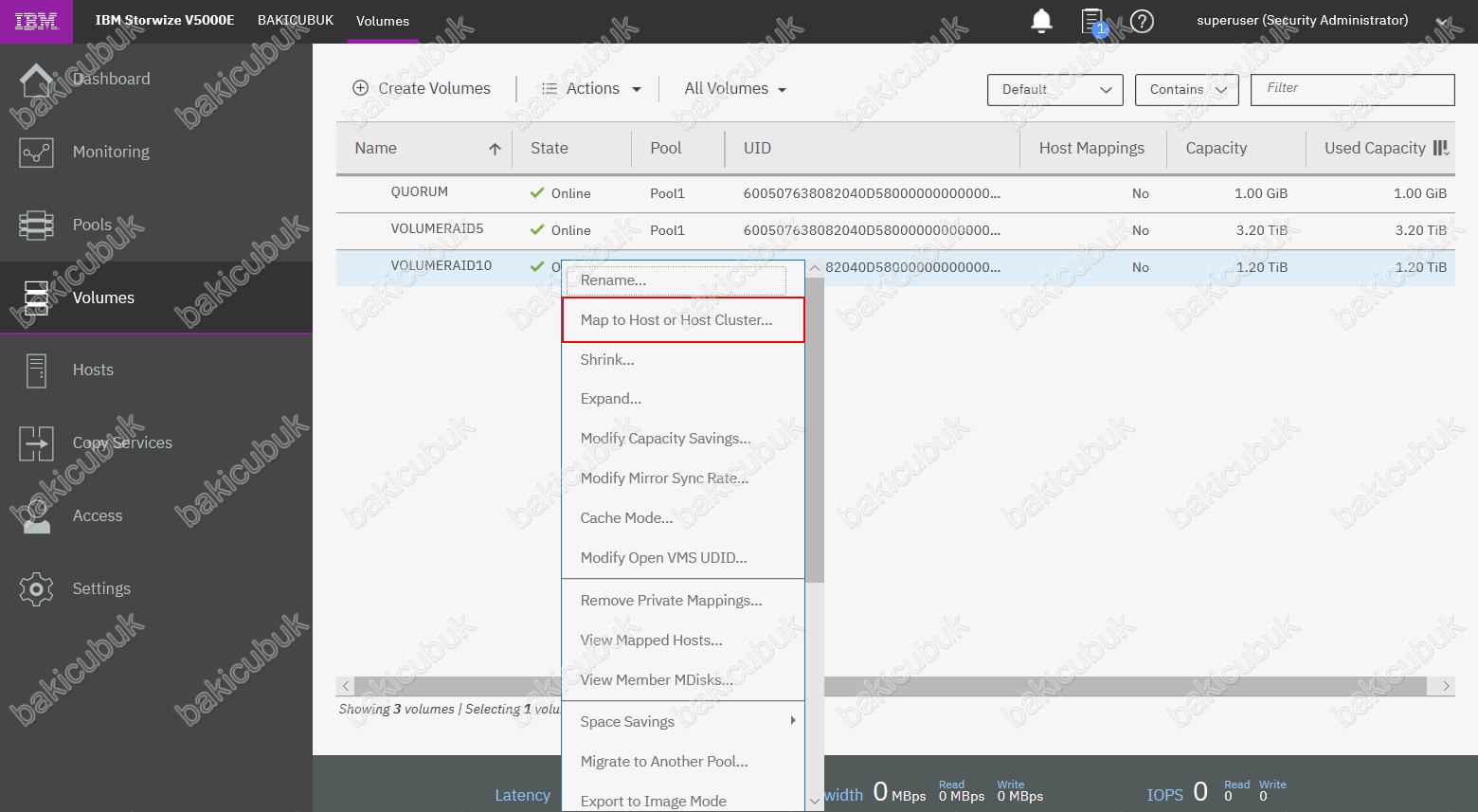Click the context menu scroll down arrow
The height and width of the screenshot is (812, 1478).
pos(815,802)
